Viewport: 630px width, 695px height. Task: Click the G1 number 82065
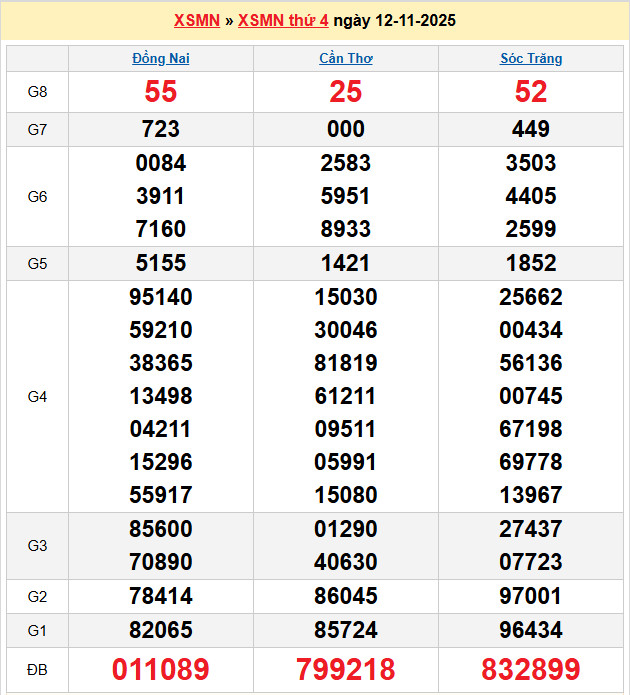(x=160, y=630)
